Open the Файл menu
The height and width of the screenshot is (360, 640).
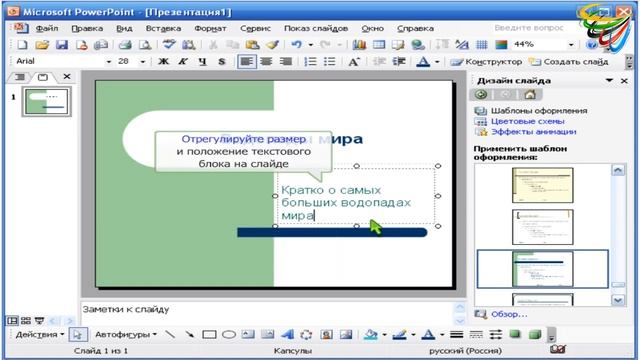coord(47,28)
